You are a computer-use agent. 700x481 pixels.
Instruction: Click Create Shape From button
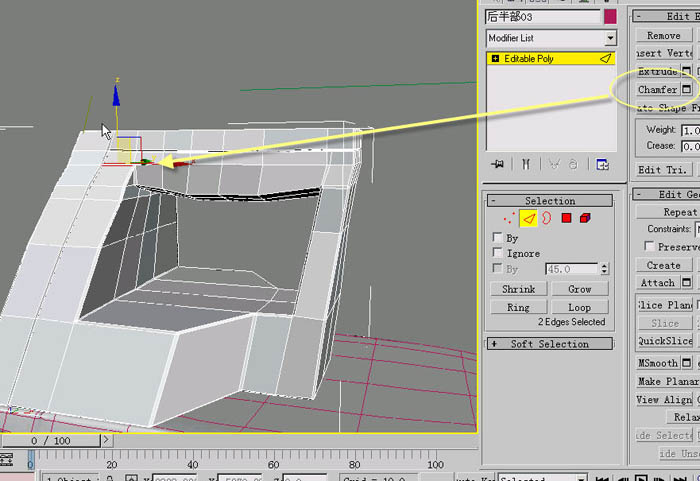click(668, 108)
